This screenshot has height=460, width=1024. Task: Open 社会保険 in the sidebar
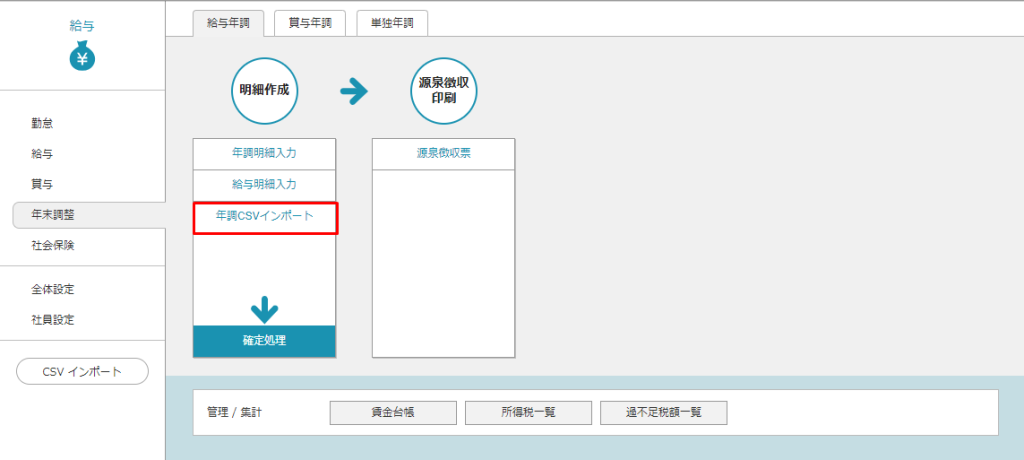click(x=53, y=246)
